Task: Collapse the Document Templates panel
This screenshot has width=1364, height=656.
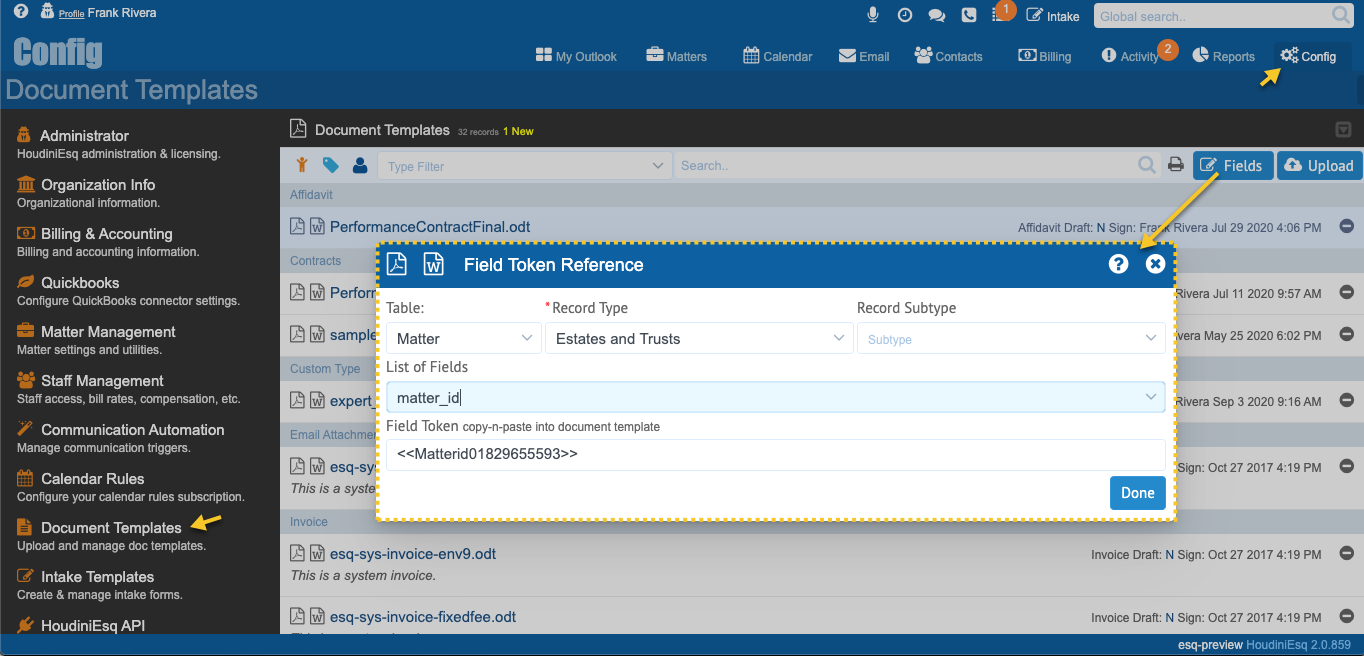Action: [x=1343, y=130]
